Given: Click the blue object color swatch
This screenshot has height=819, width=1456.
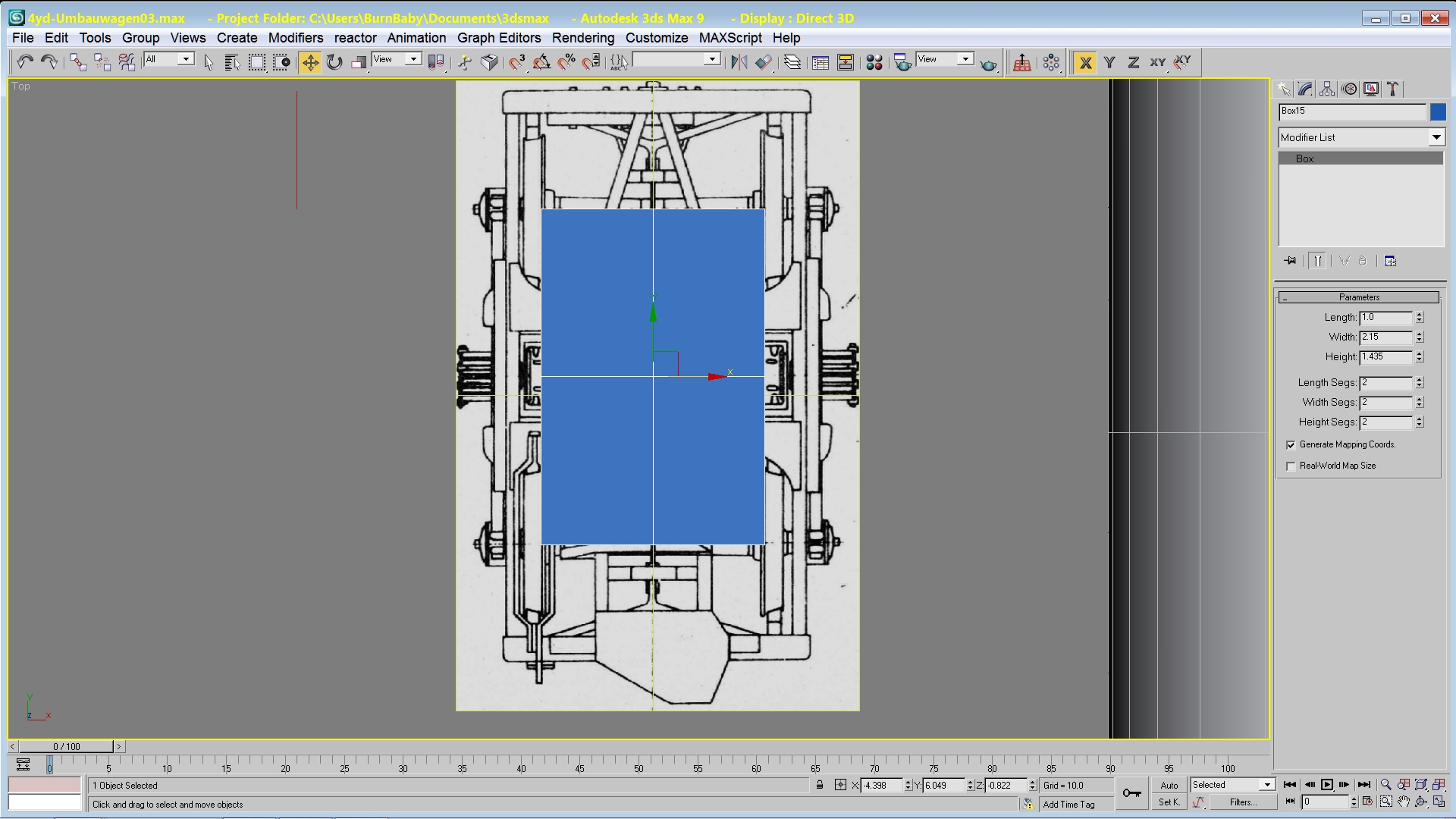Looking at the screenshot, I should pyautogui.click(x=1438, y=111).
